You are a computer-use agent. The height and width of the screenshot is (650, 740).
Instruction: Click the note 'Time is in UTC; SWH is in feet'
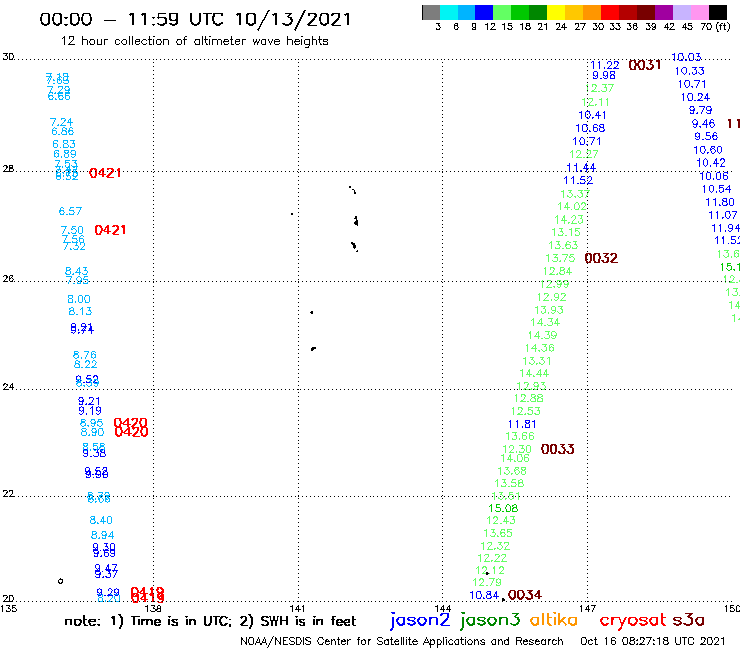click(x=210, y=621)
